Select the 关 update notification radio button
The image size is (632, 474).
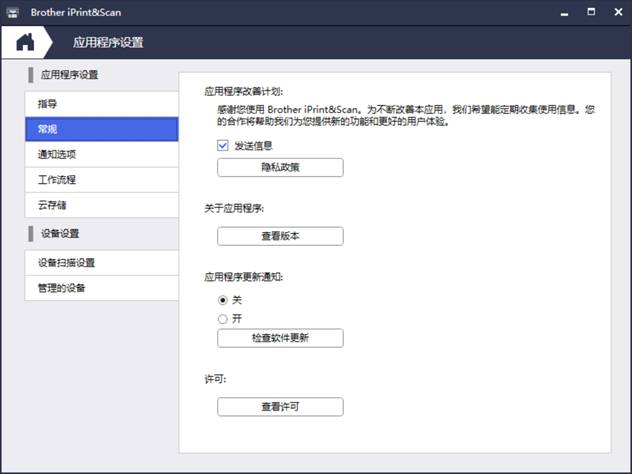[223, 299]
